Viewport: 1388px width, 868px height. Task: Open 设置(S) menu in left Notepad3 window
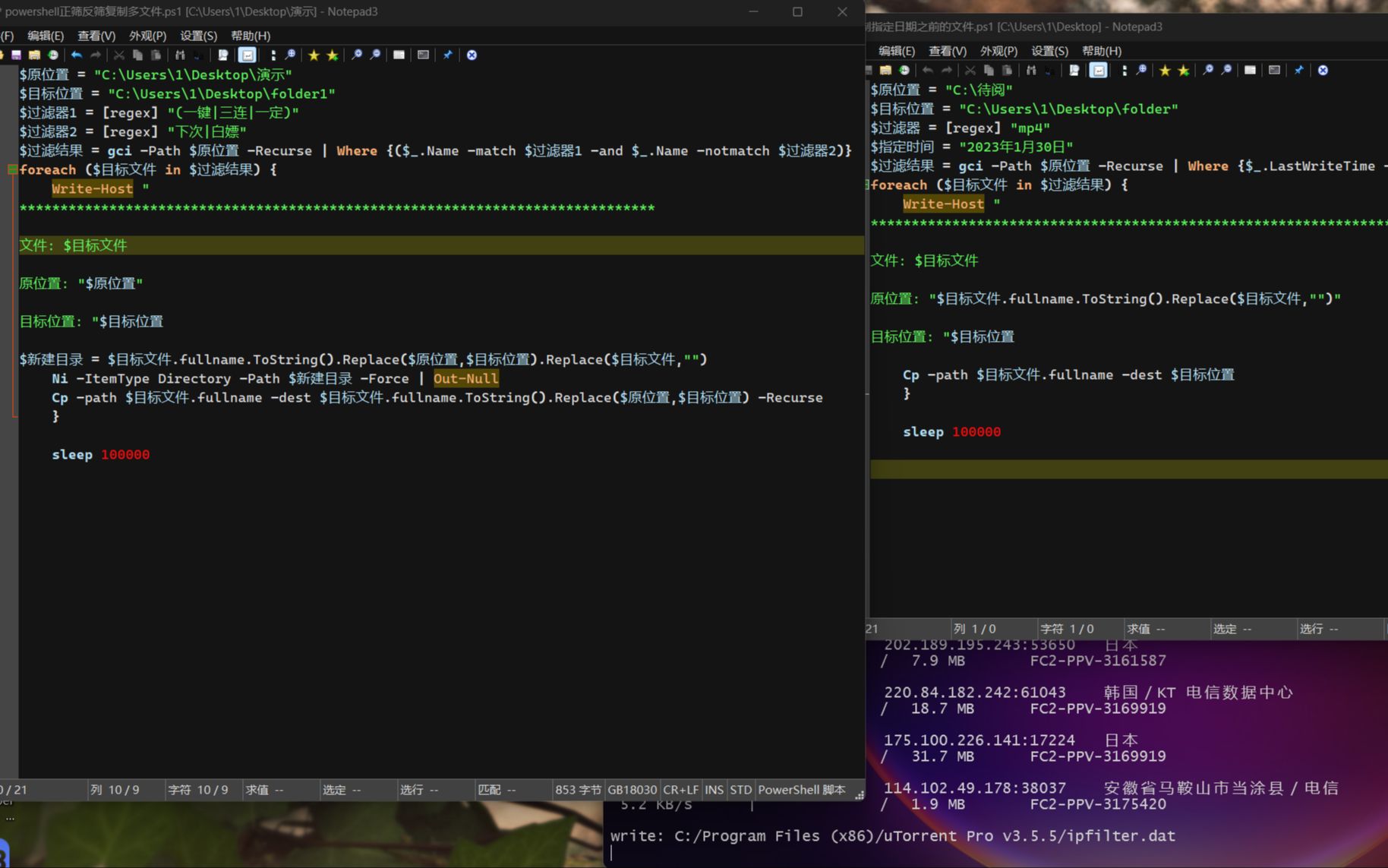pos(198,36)
